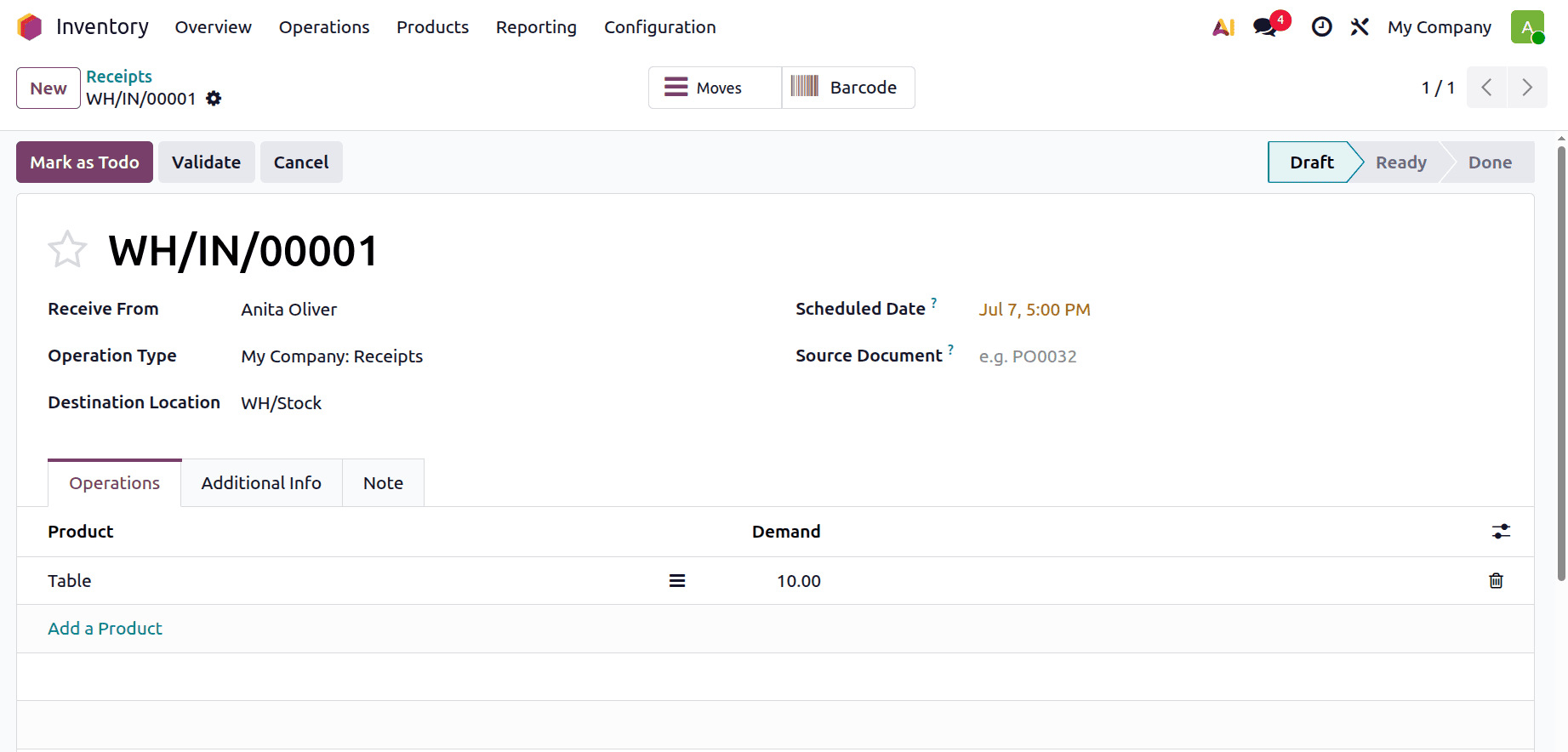Click Add a Product link
Image resolution: width=1568 pixels, height=752 pixels.
(105, 629)
